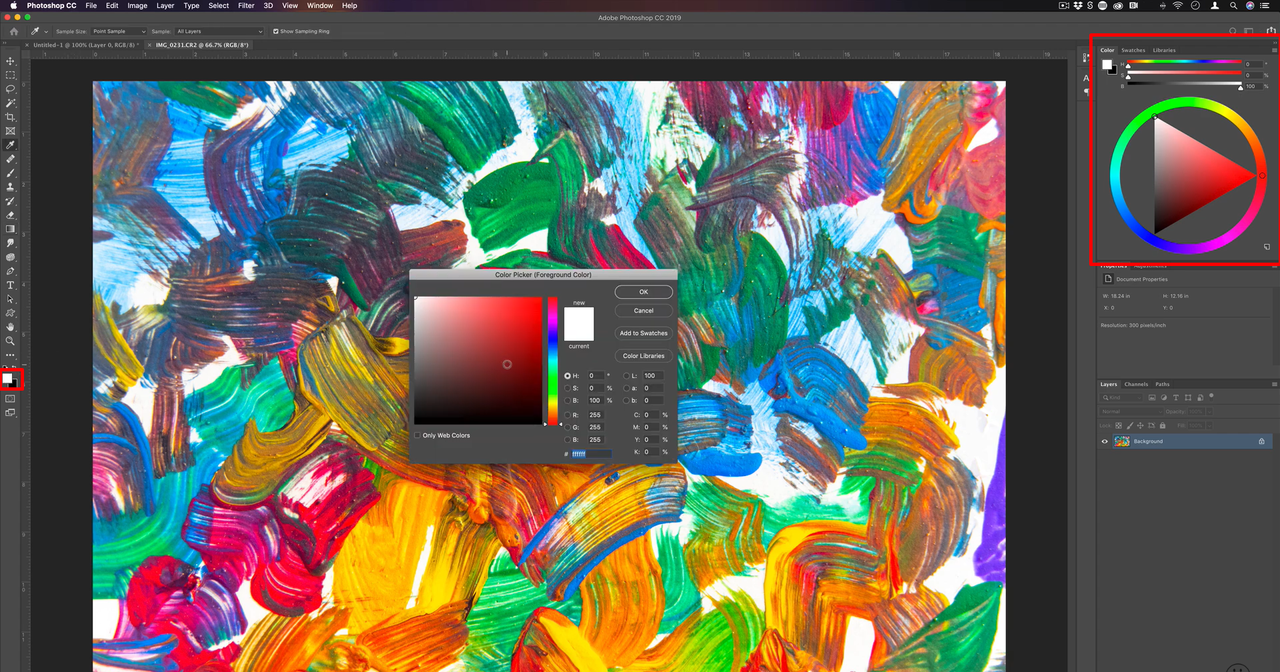This screenshot has width=1280, height=672.
Task: Open the Apple menu
Action: pyautogui.click(x=14, y=5)
